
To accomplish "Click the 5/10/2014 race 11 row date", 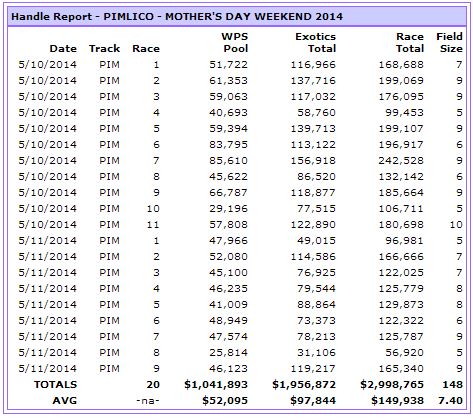I will point(48,225).
